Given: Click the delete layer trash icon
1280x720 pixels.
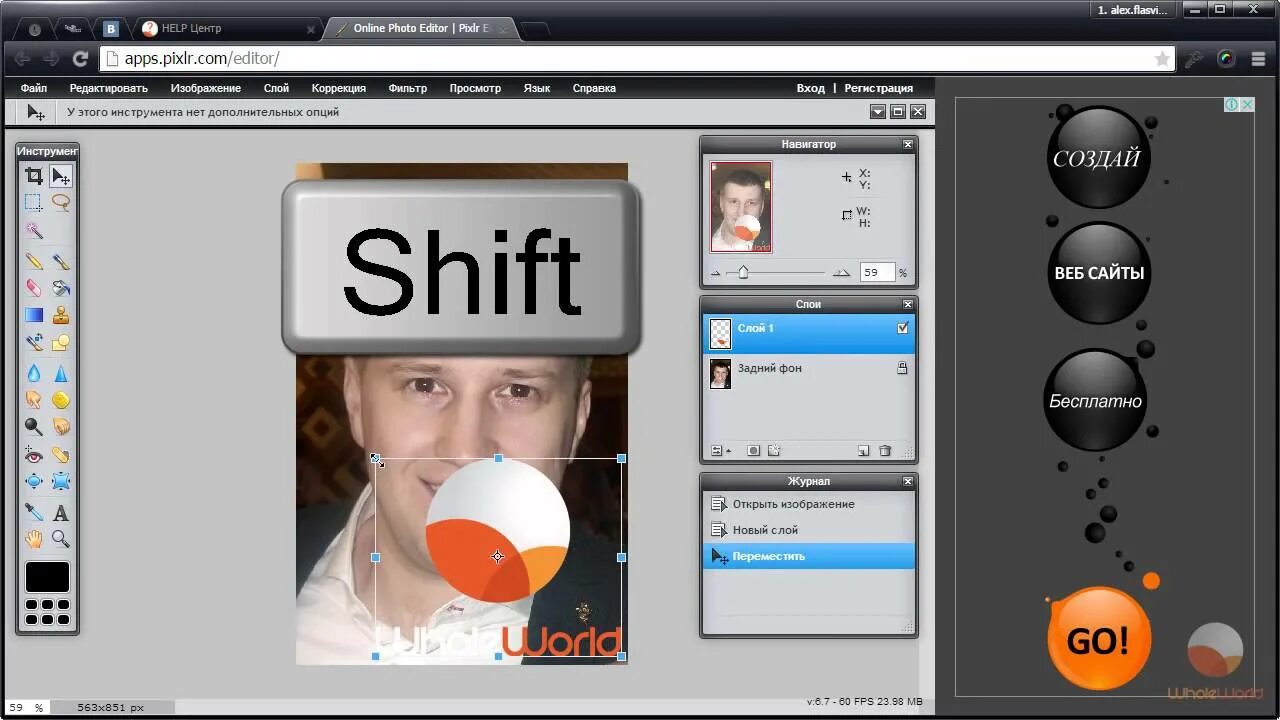Looking at the screenshot, I should (x=885, y=451).
